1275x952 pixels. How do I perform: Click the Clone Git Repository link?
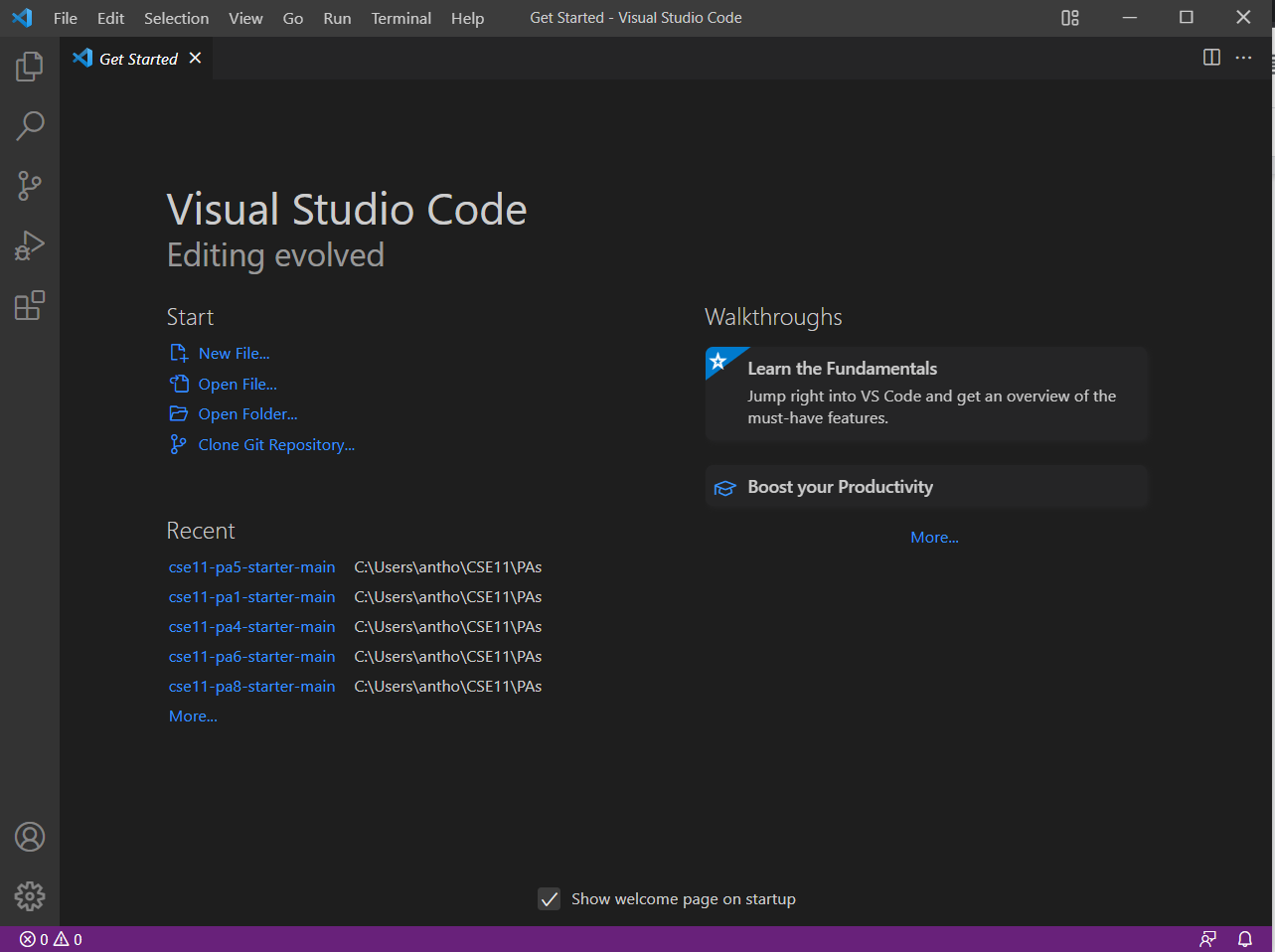(275, 445)
